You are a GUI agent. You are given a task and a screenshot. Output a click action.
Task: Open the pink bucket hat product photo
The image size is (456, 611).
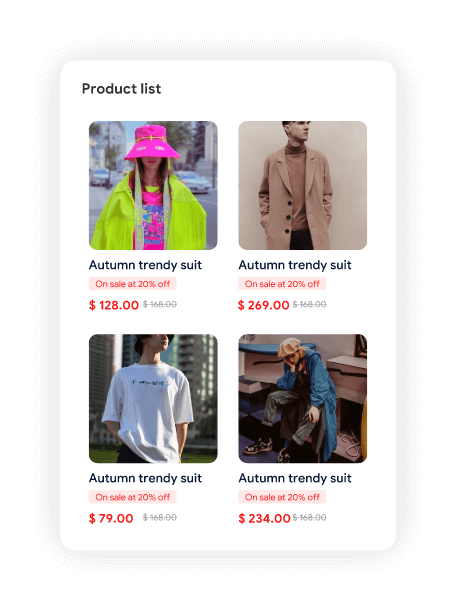point(153,185)
